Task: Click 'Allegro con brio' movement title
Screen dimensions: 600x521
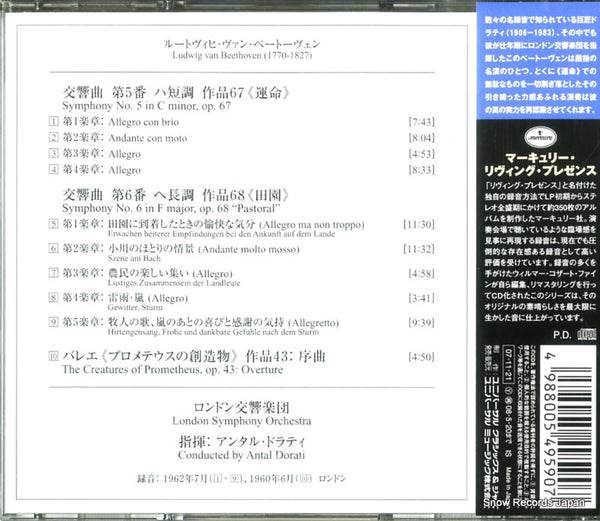Action: [x=143, y=122]
